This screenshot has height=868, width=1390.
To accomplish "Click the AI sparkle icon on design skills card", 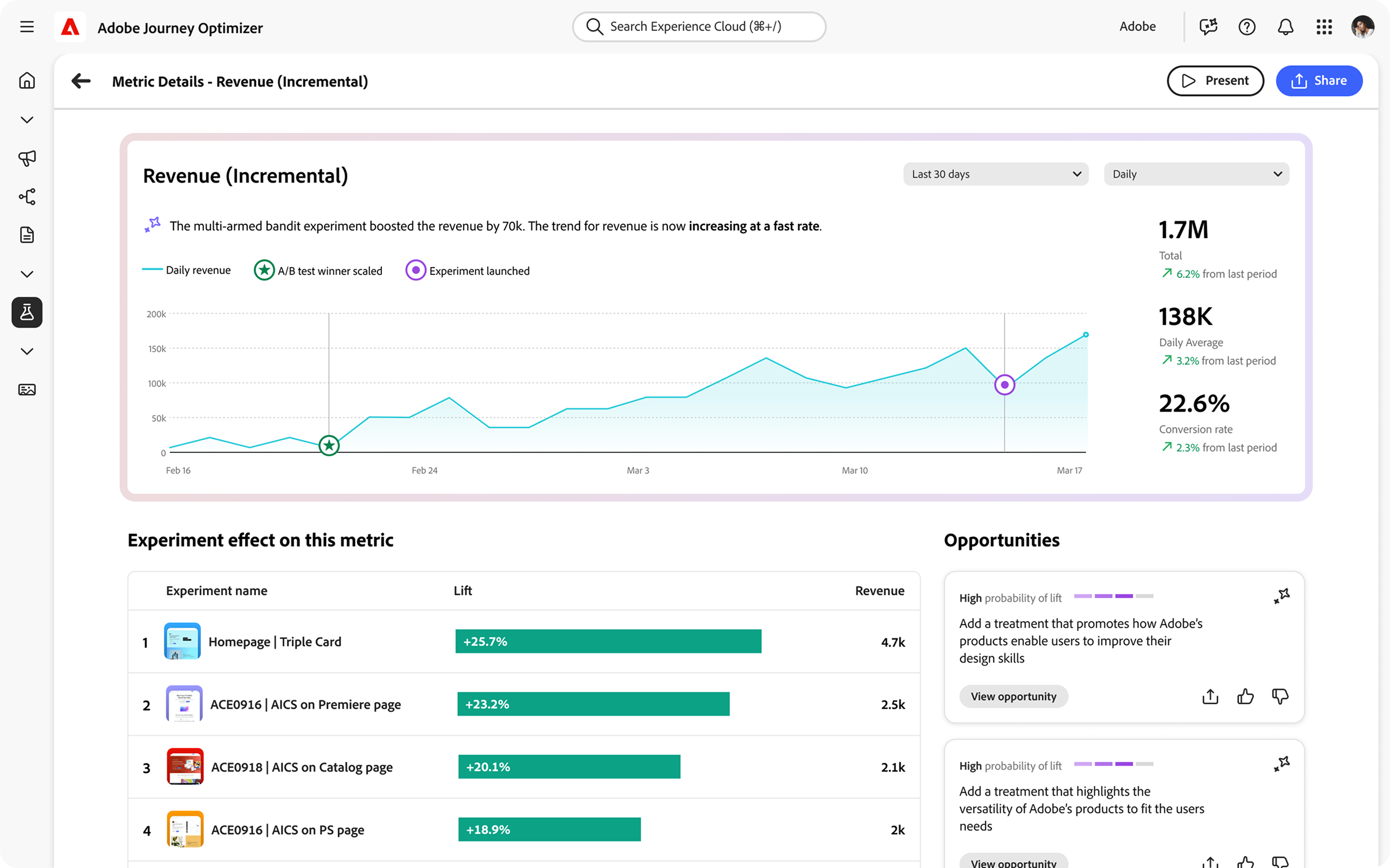I will [x=1281, y=596].
